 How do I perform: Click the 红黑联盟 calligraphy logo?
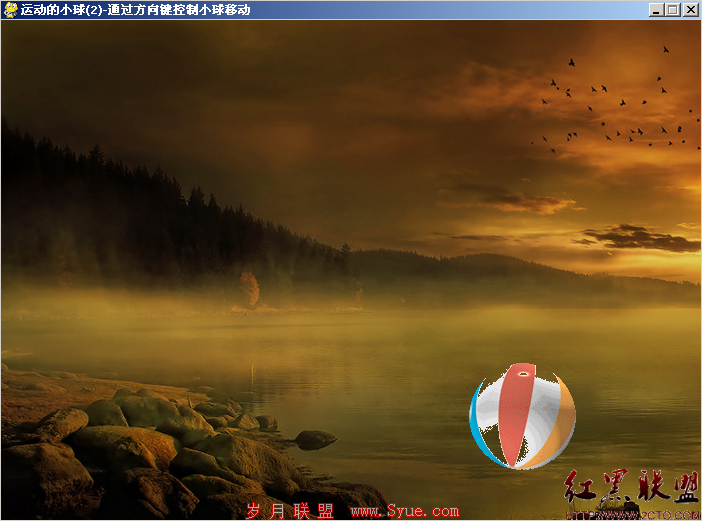tap(631, 487)
